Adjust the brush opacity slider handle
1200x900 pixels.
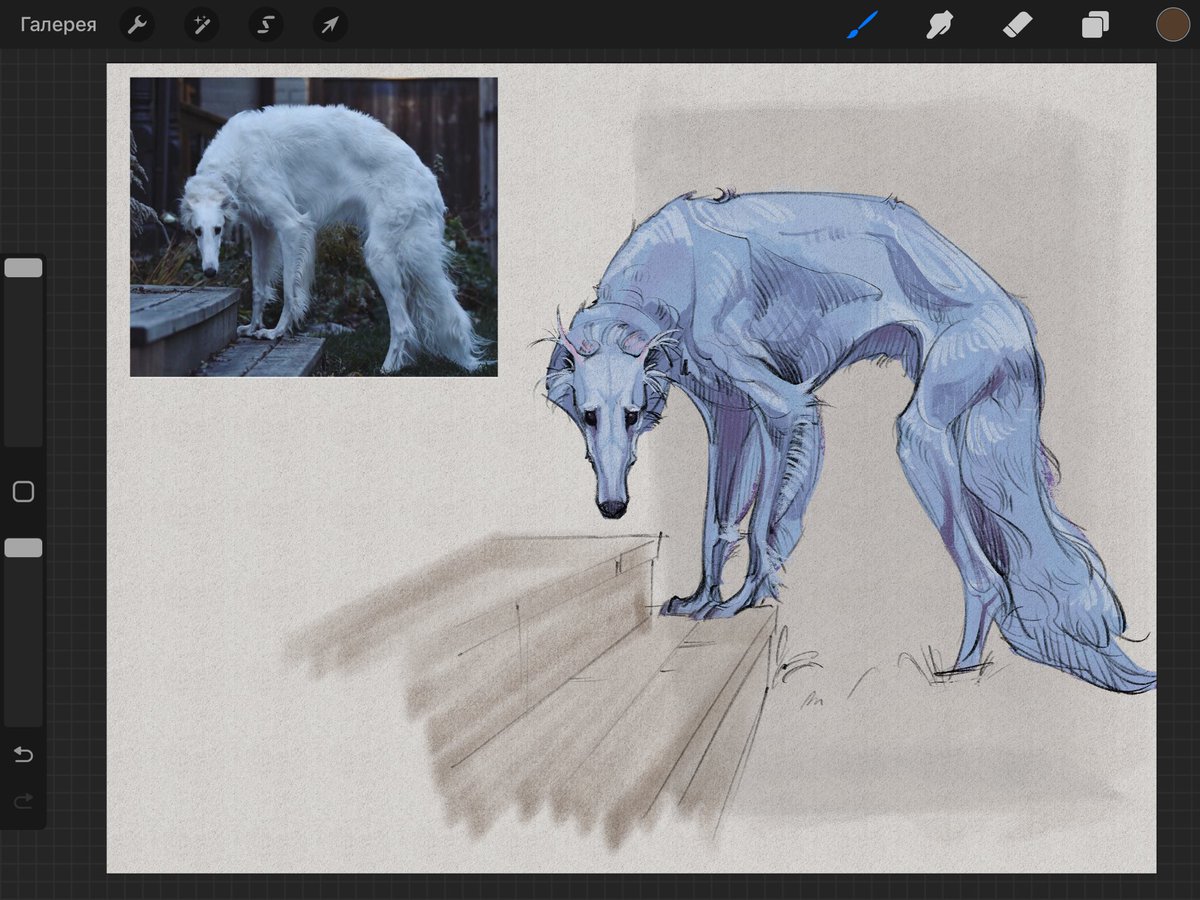click(23, 548)
